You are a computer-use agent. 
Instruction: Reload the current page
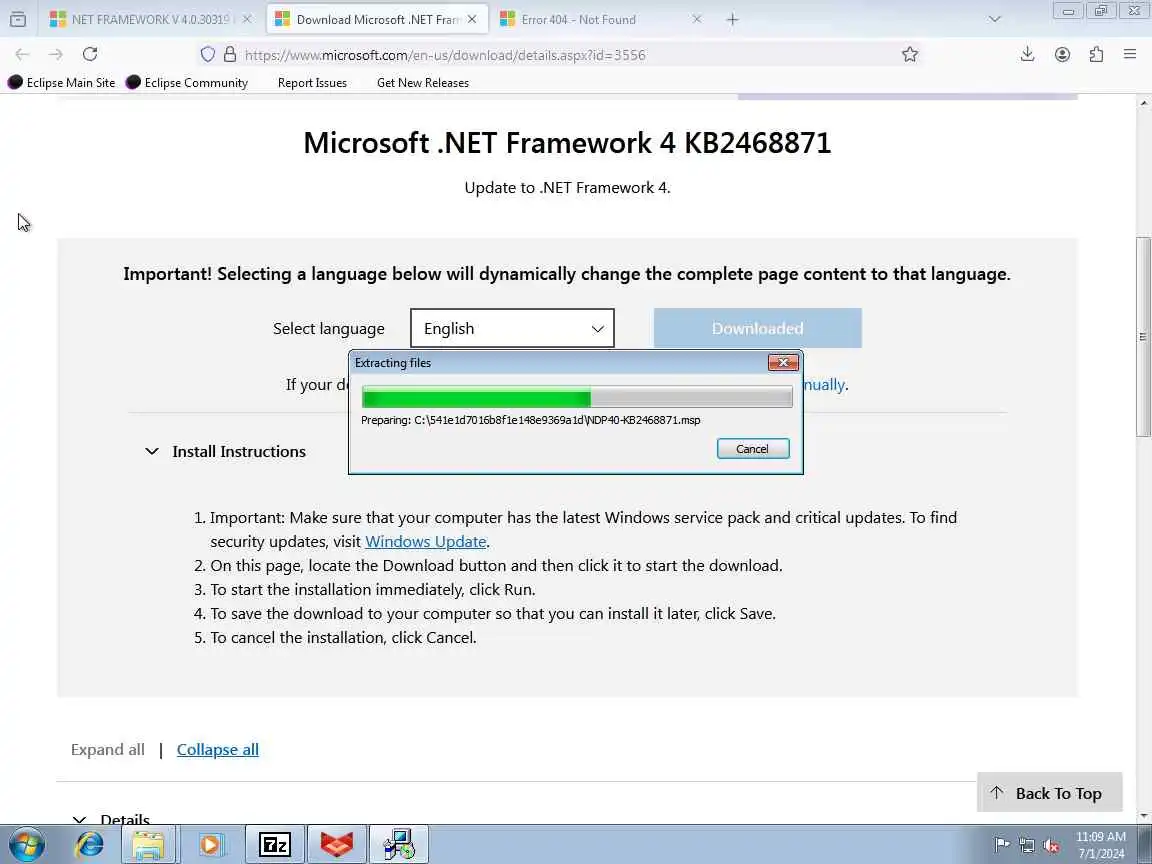click(90, 54)
